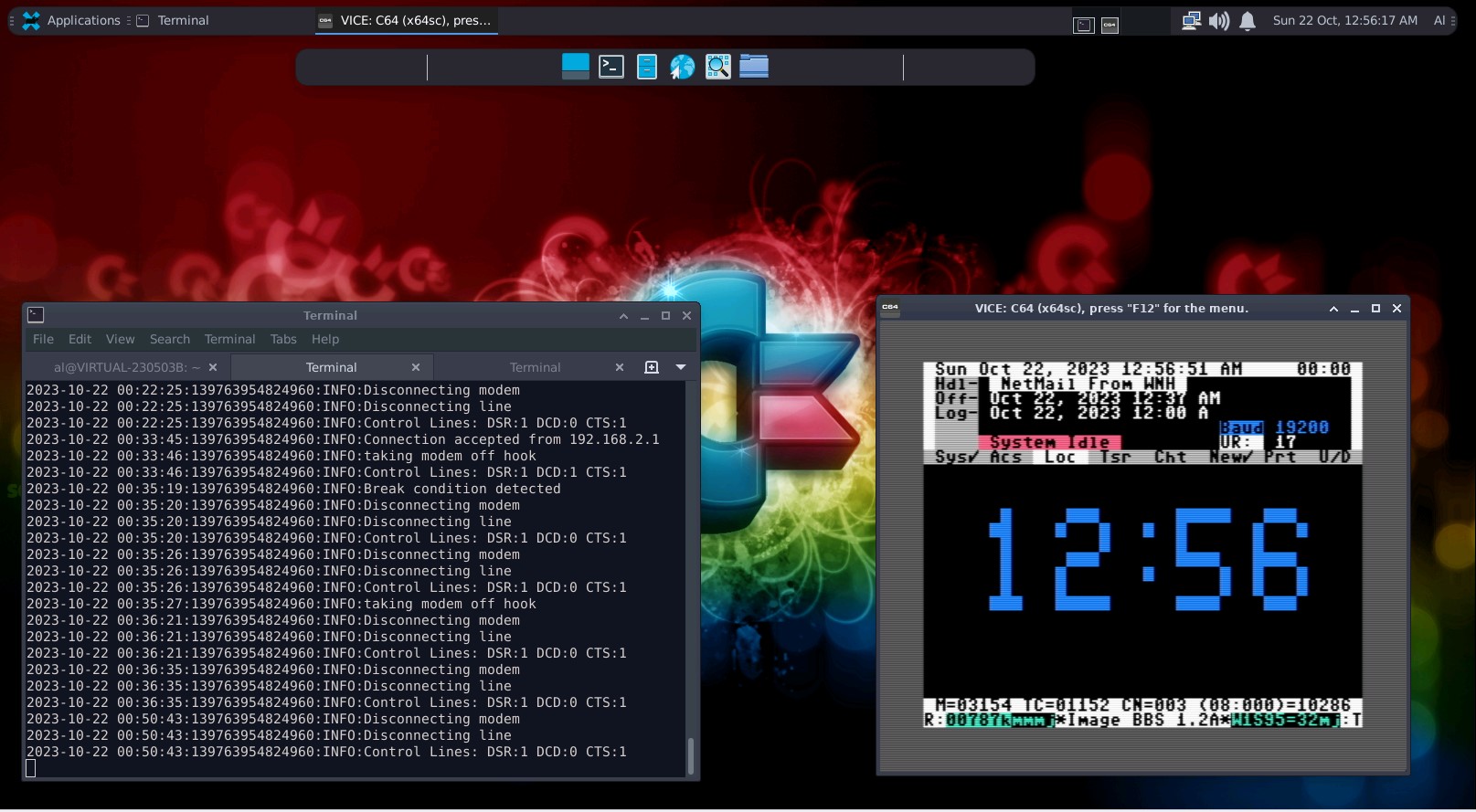Close the al@VIRTUAL-230503B tab
1476x812 pixels.
click(x=213, y=367)
